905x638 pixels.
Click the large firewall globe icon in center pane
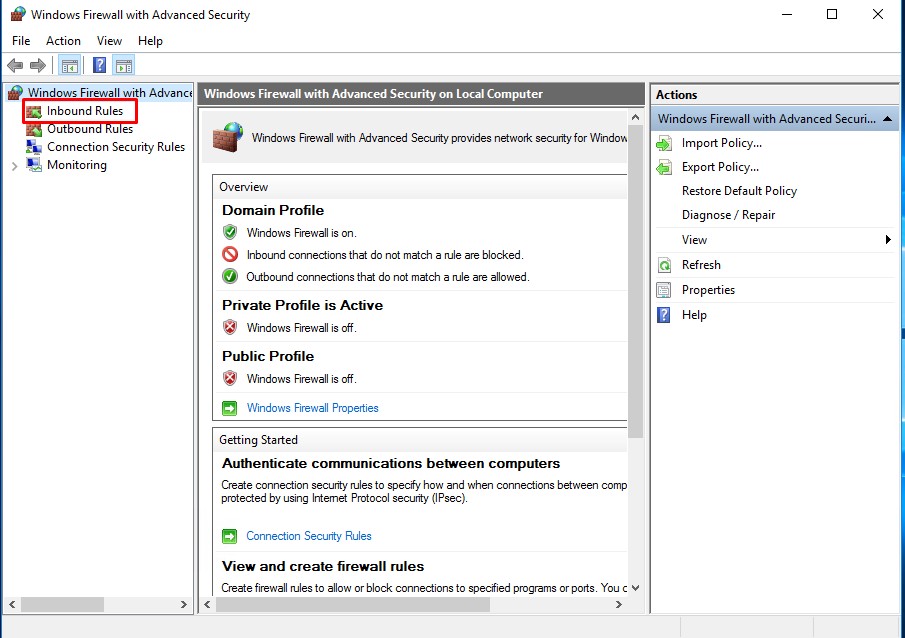(228, 137)
